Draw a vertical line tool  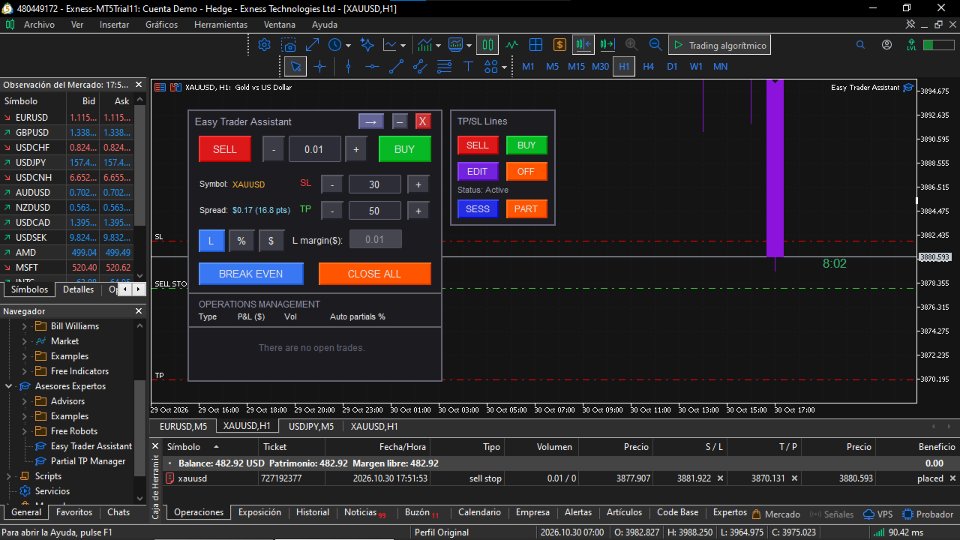tap(348, 67)
